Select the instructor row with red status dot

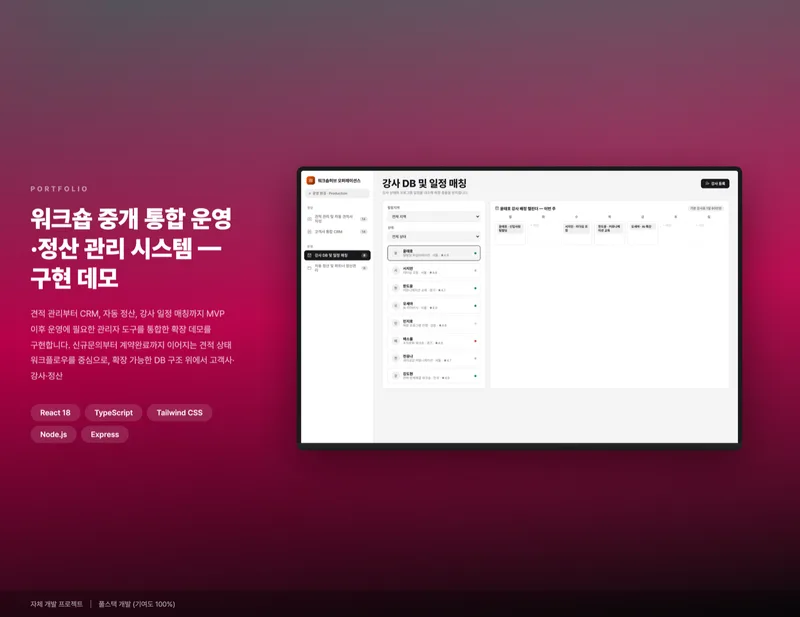pos(434,340)
